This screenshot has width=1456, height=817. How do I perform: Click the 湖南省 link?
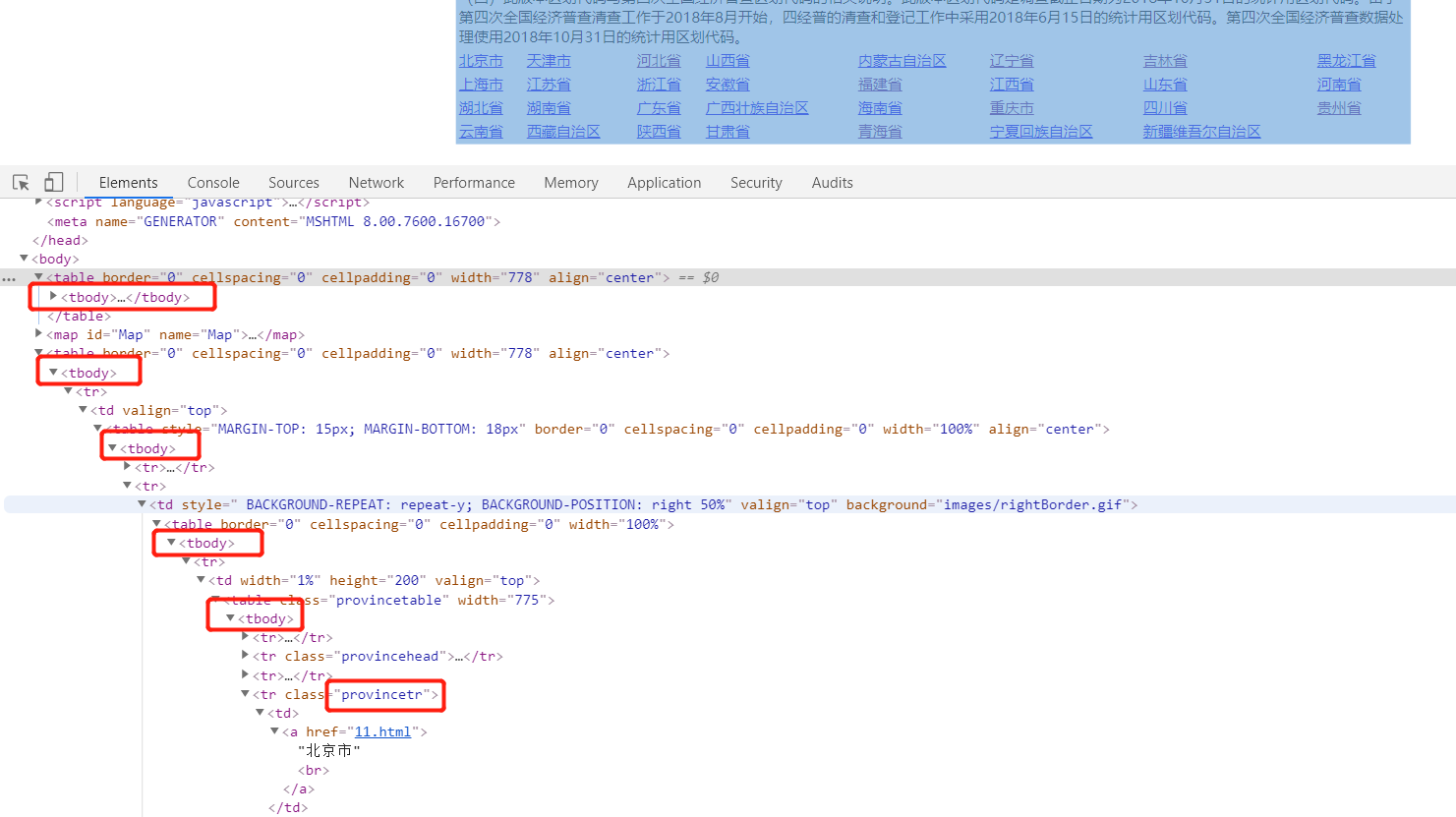pos(549,108)
